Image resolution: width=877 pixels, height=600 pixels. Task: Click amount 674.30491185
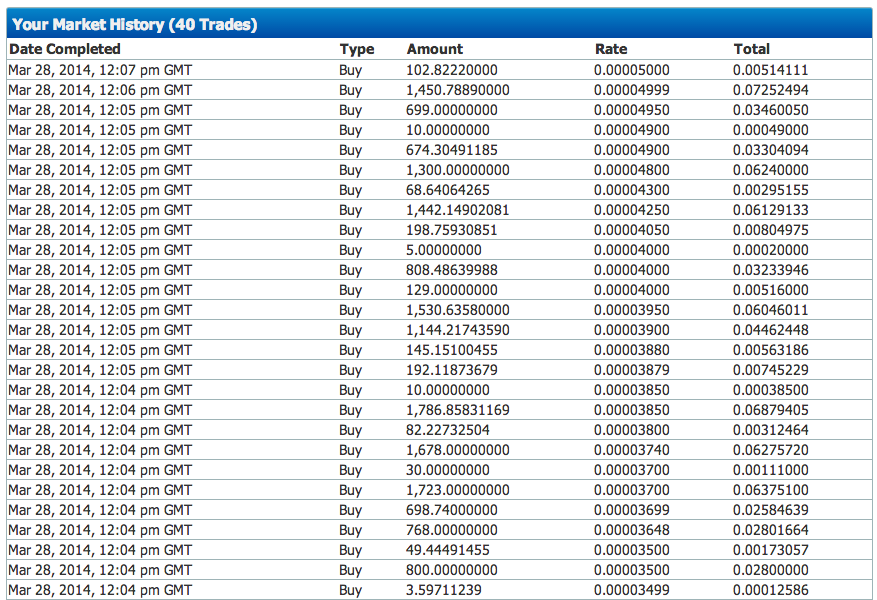pyautogui.click(x=452, y=150)
